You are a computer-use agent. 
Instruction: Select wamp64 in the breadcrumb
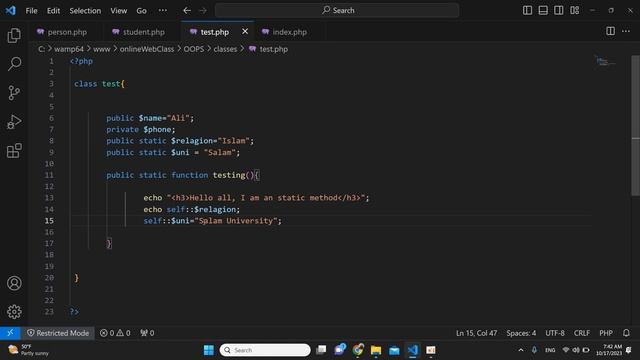tap(69, 49)
